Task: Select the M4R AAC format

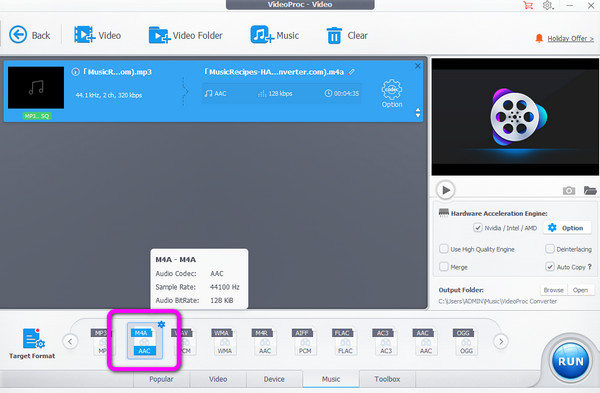Action: point(264,342)
